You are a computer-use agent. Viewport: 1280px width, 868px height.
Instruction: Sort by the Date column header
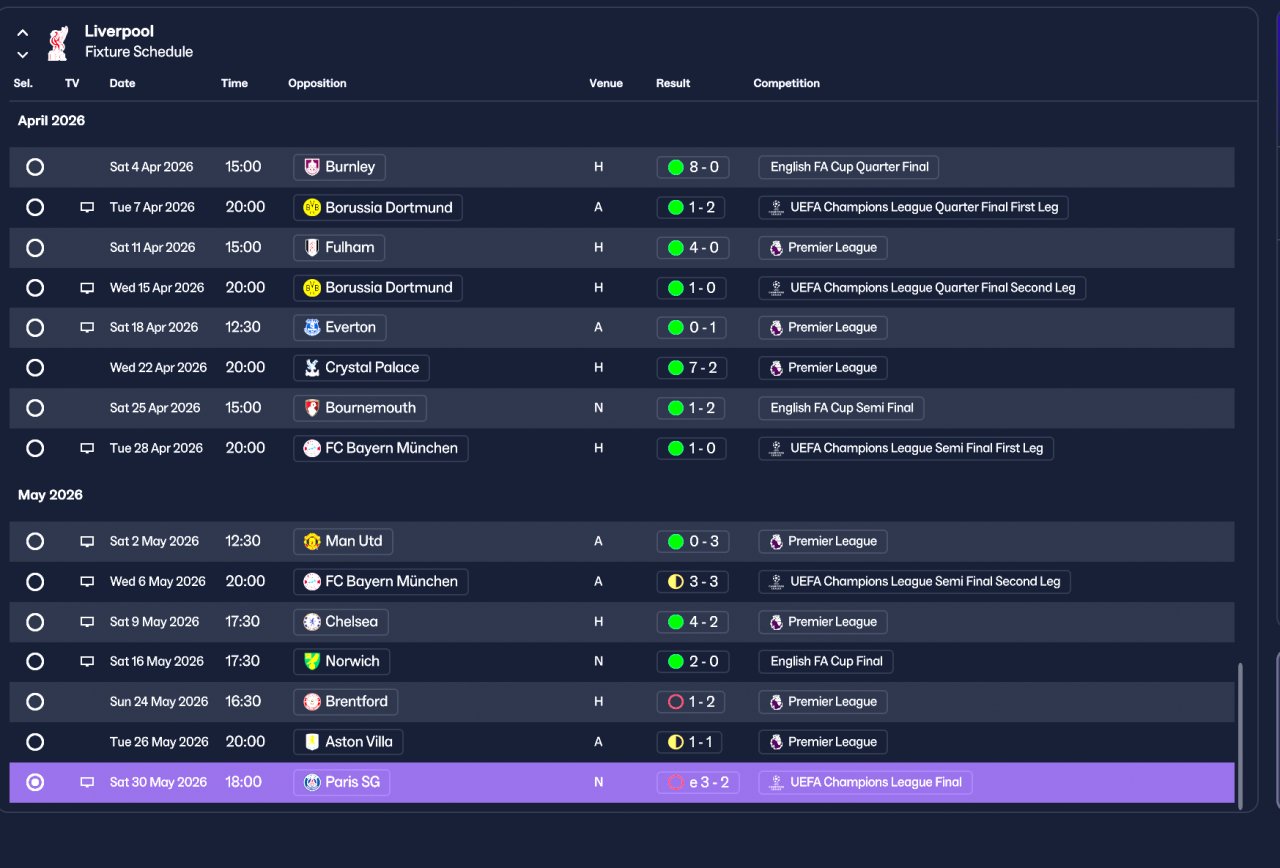point(122,83)
